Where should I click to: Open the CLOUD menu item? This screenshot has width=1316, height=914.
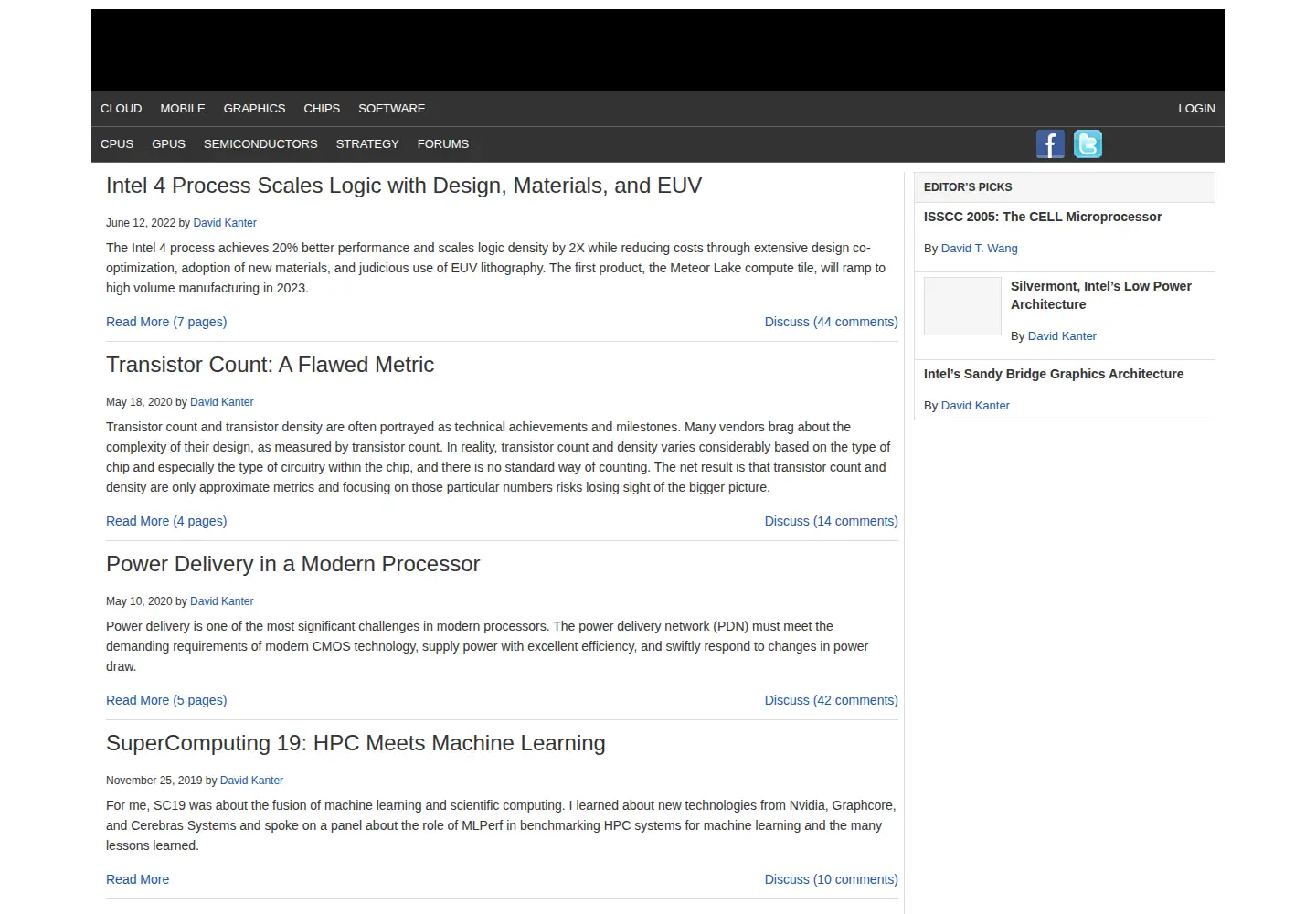tap(122, 109)
